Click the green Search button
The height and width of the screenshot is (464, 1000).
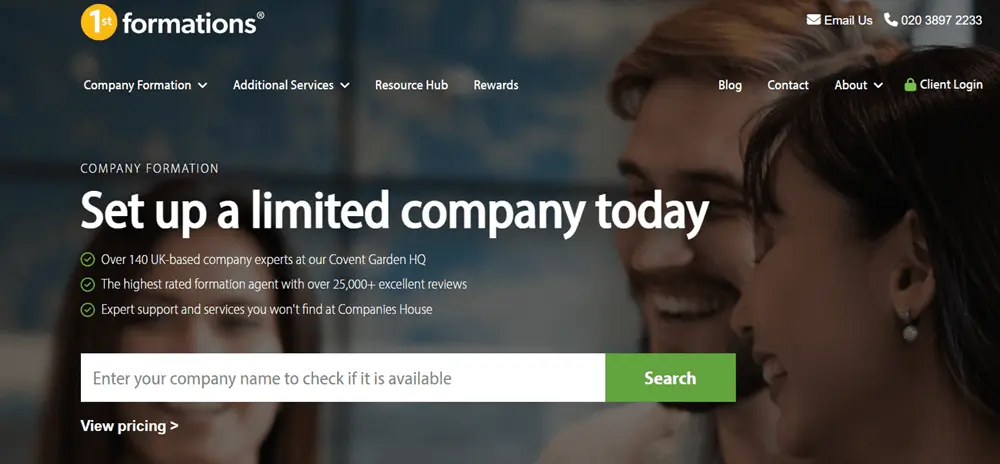(x=670, y=378)
